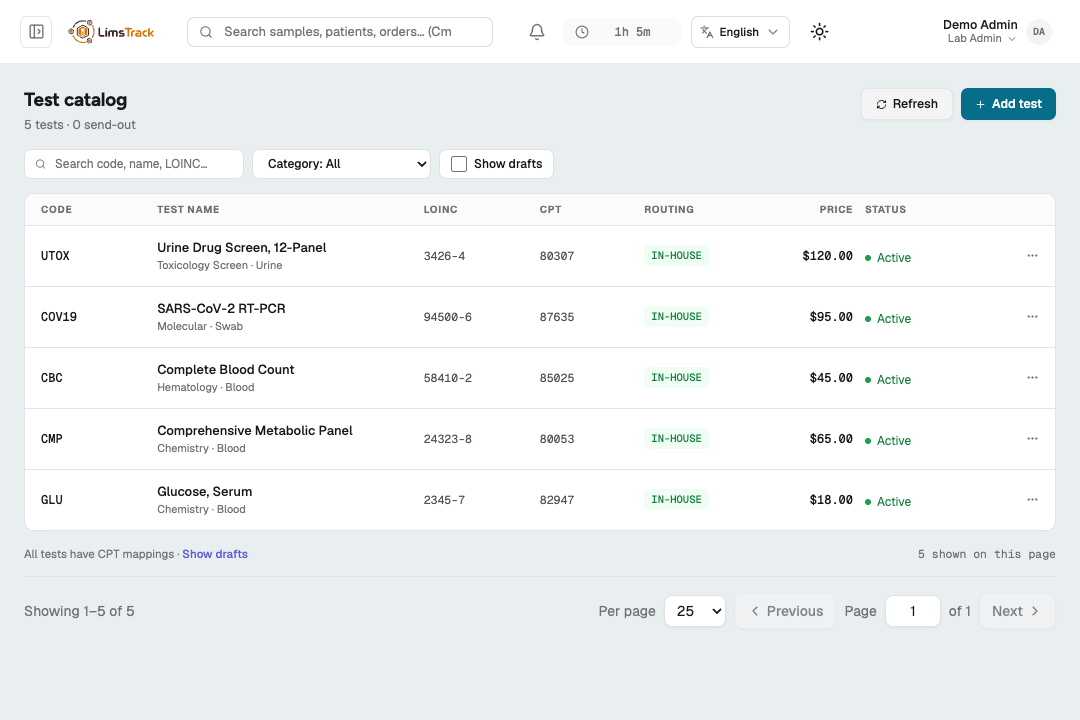Enable the Show drafts checkbox

point(459,164)
